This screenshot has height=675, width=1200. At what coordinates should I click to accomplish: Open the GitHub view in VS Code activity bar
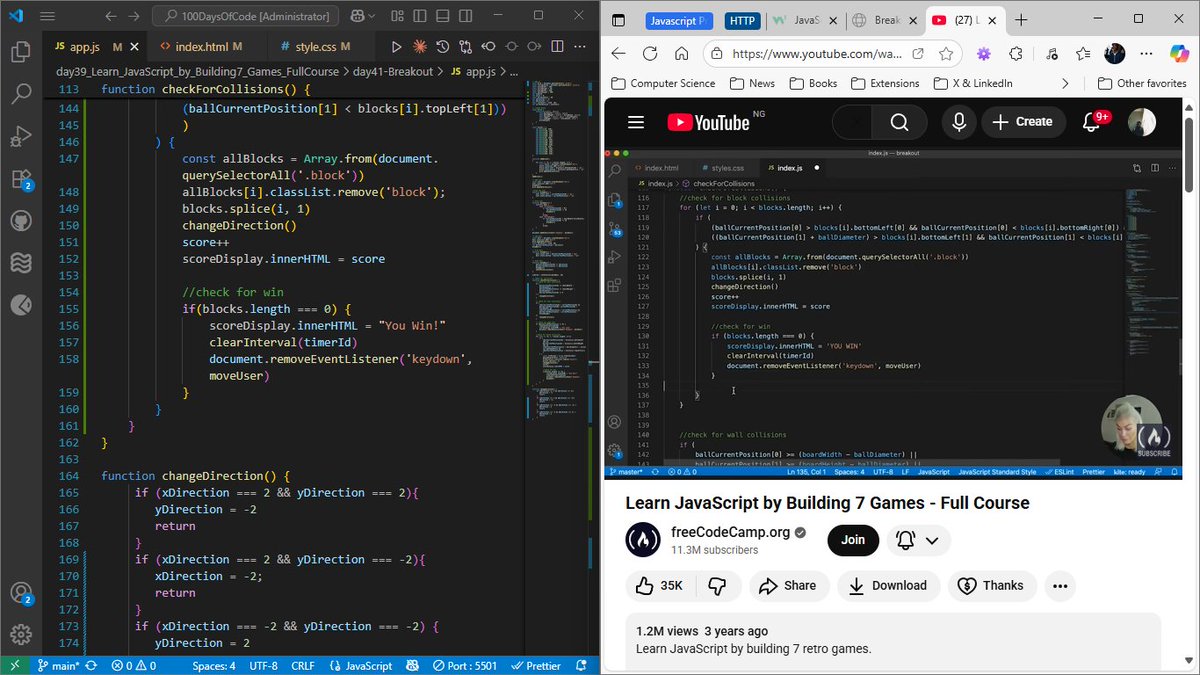click(22, 221)
